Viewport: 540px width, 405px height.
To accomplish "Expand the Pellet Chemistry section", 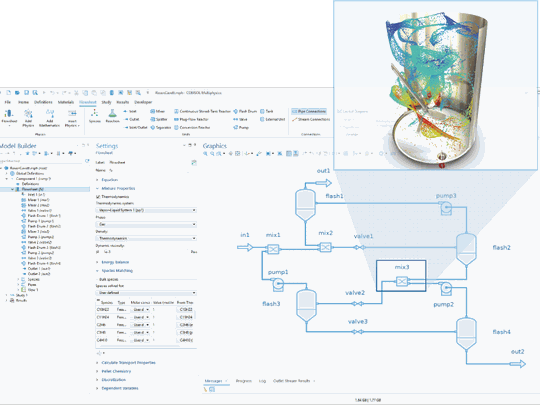I will [113, 371].
